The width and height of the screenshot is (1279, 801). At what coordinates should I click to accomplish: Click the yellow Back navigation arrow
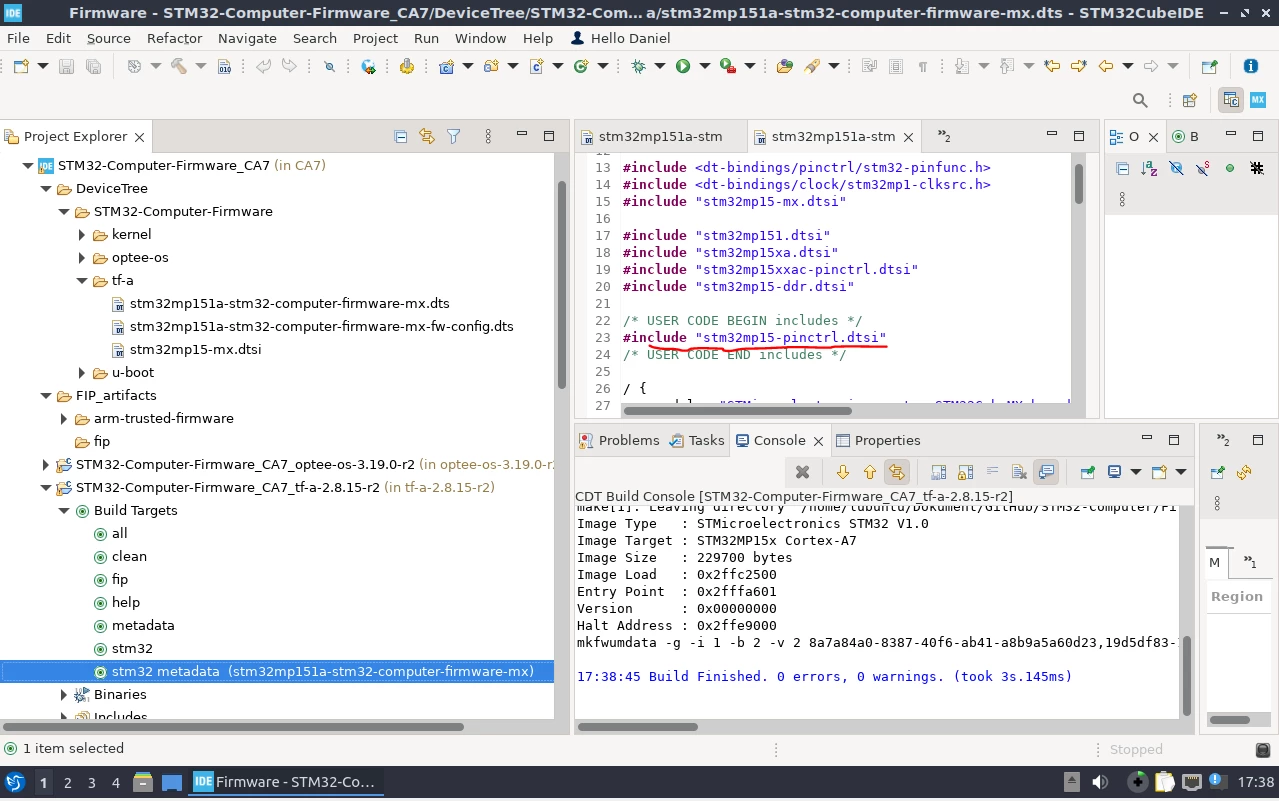point(1105,66)
